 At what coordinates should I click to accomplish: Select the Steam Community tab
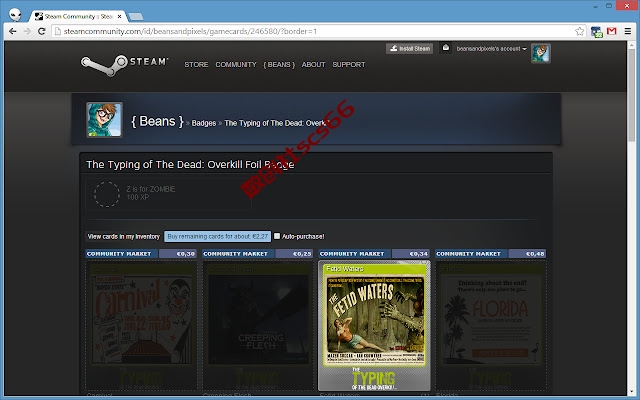[78, 16]
